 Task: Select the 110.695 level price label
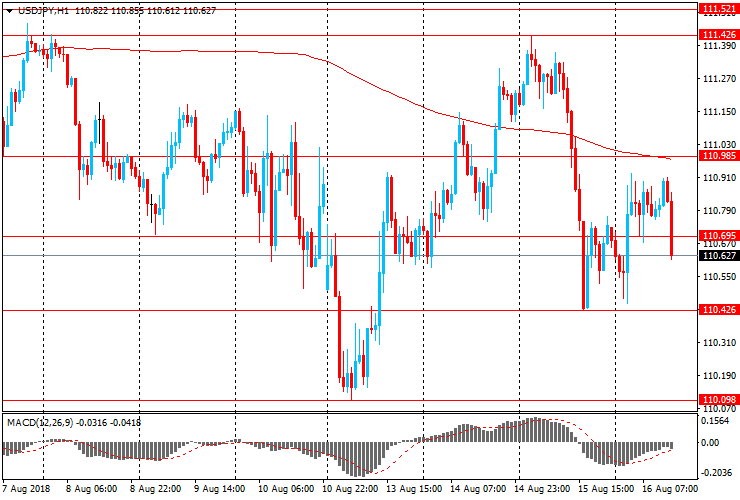[x=719, y=236]
